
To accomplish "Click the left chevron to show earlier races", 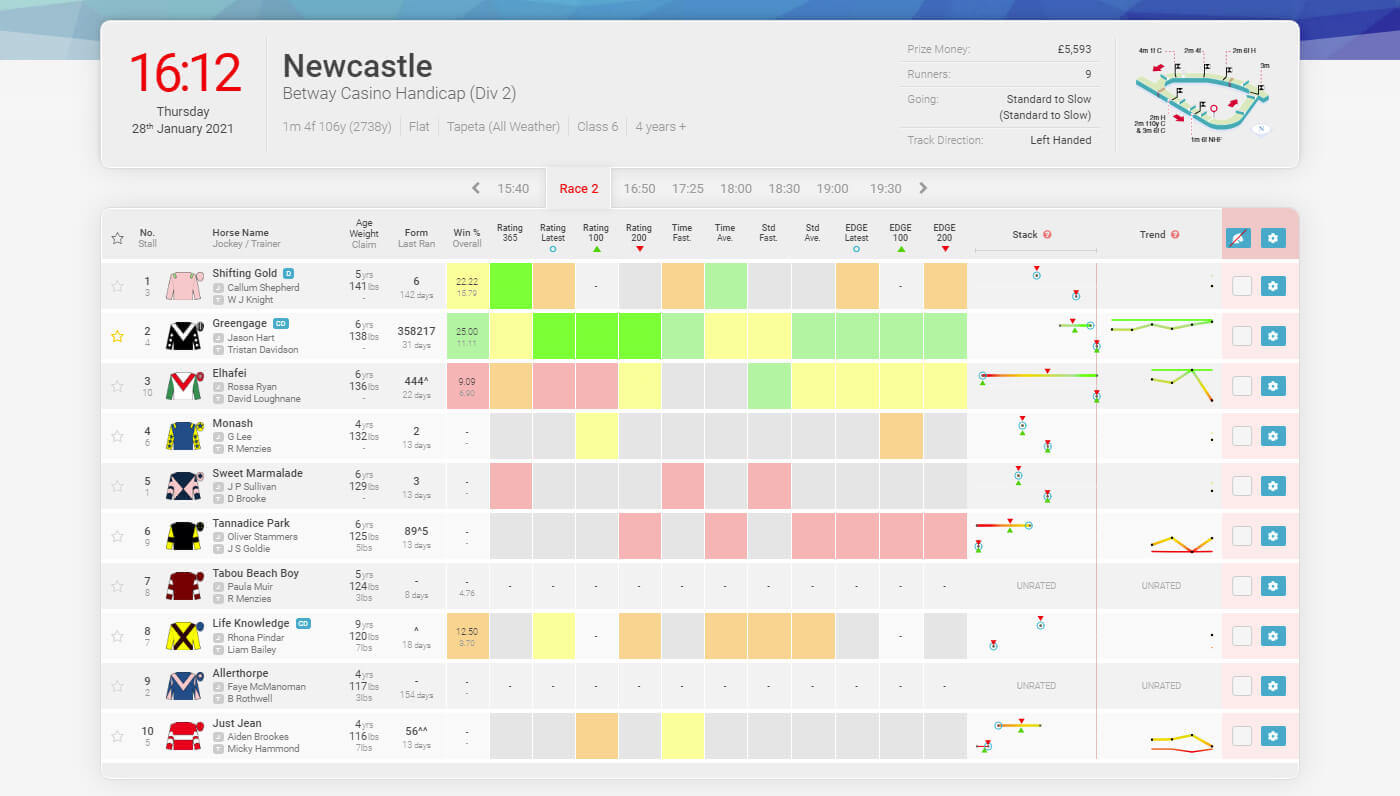I will pos(475,188).
